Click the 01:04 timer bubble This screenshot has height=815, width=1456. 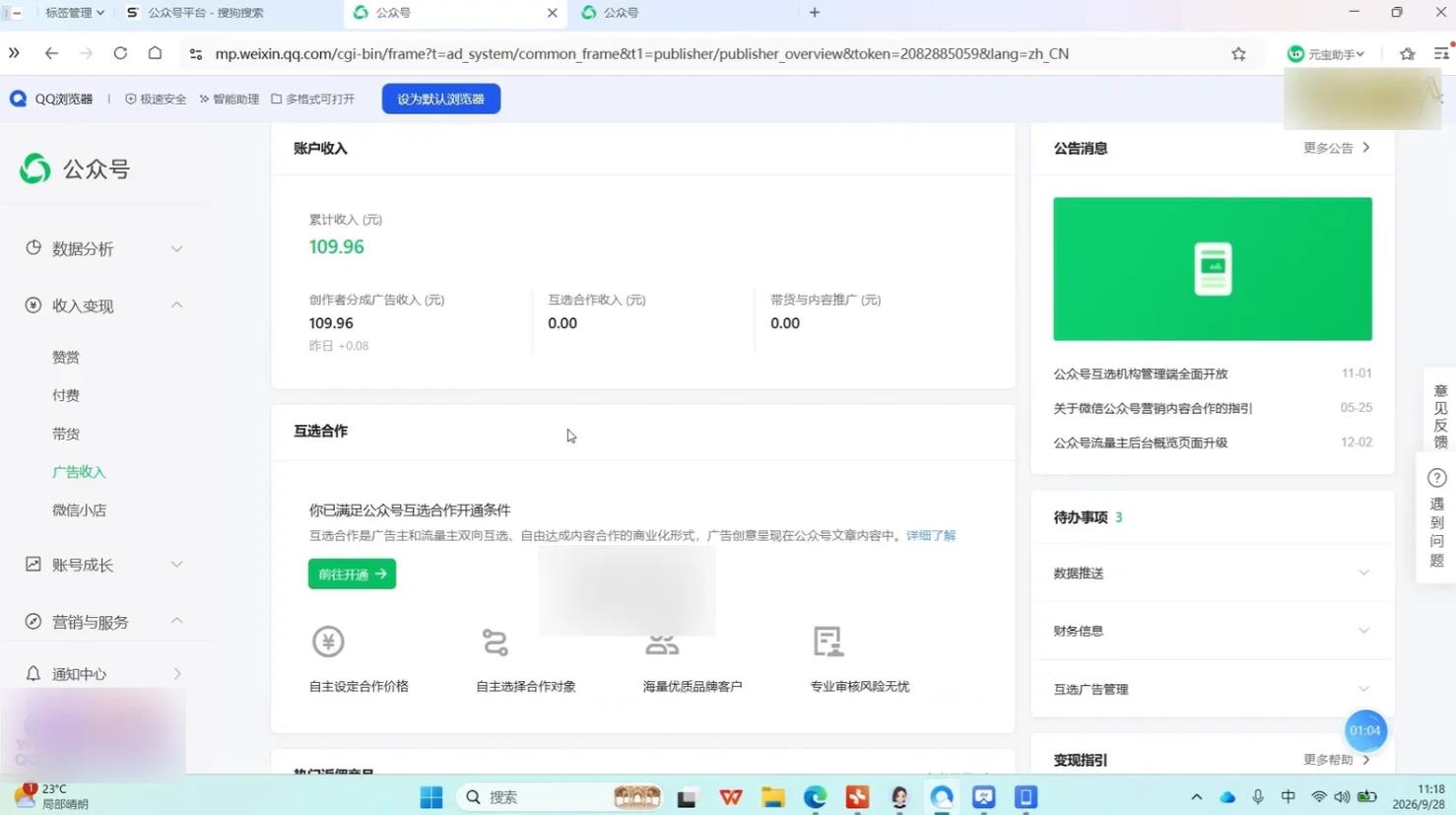[1364, 730]
